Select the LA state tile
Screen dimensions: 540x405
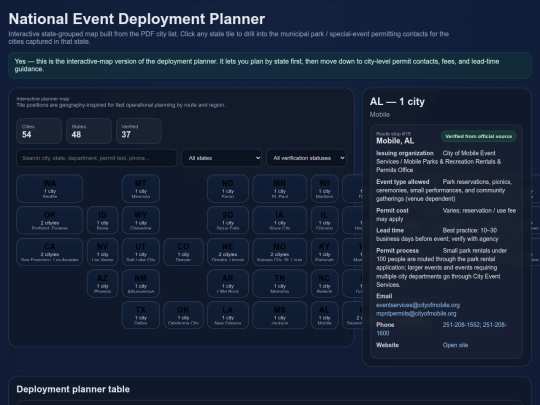(x=228, y=315)
